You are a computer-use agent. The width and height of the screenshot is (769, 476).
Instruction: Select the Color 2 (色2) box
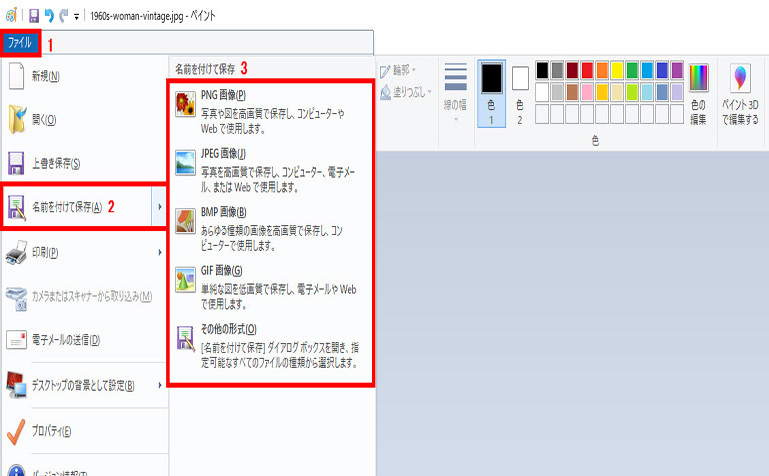click(520, 90)
